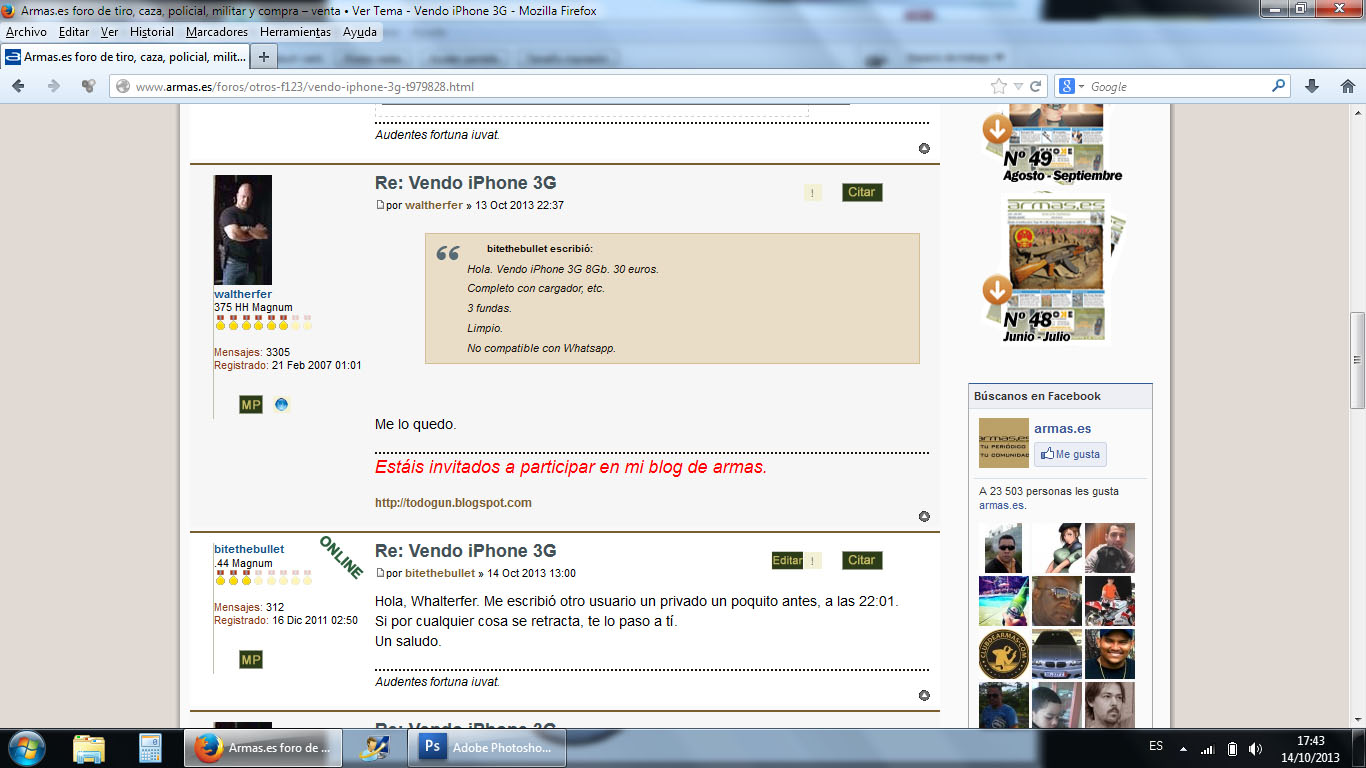Image resolution: width=1366 pixels, height=768 pixels.
Task: Like armas.es with the Me gusta button
Action: coord(1070,454)
